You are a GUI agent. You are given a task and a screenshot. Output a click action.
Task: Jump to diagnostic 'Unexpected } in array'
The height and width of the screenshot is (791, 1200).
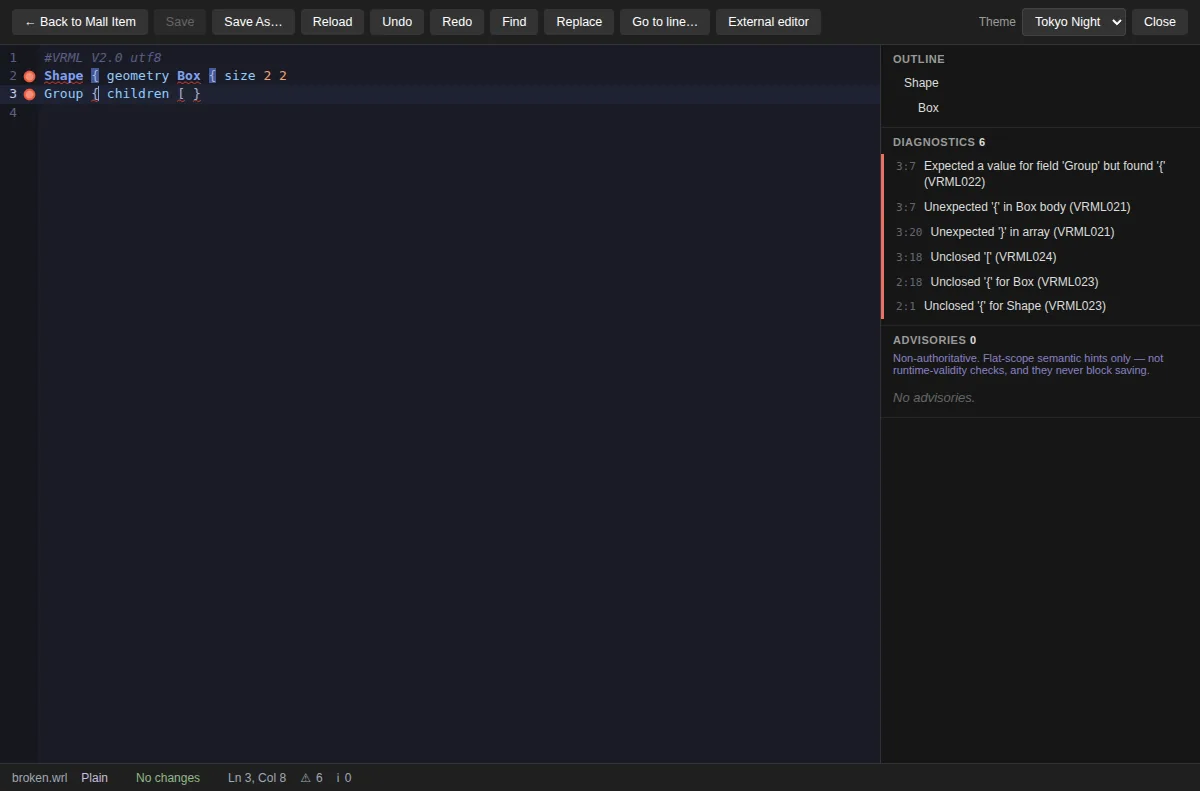(x=1040, y=232)
